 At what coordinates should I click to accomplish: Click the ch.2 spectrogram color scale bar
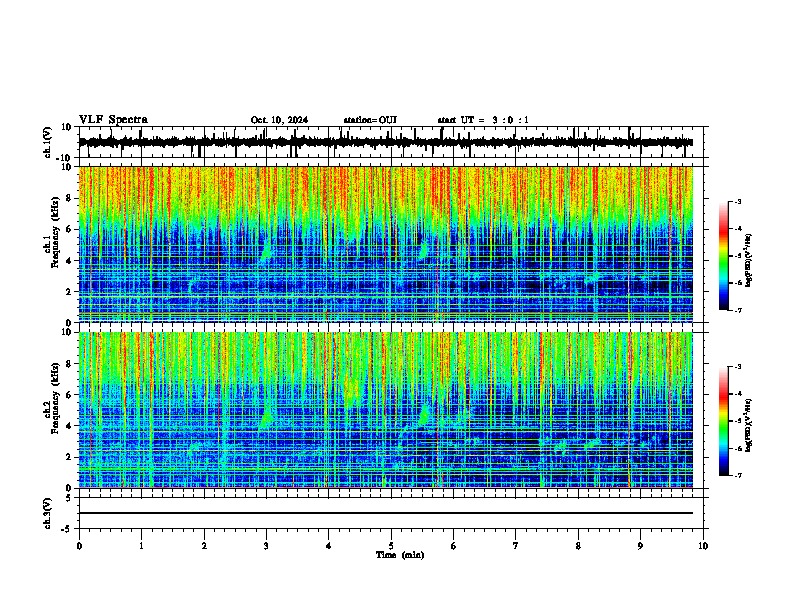click(723, 421)
